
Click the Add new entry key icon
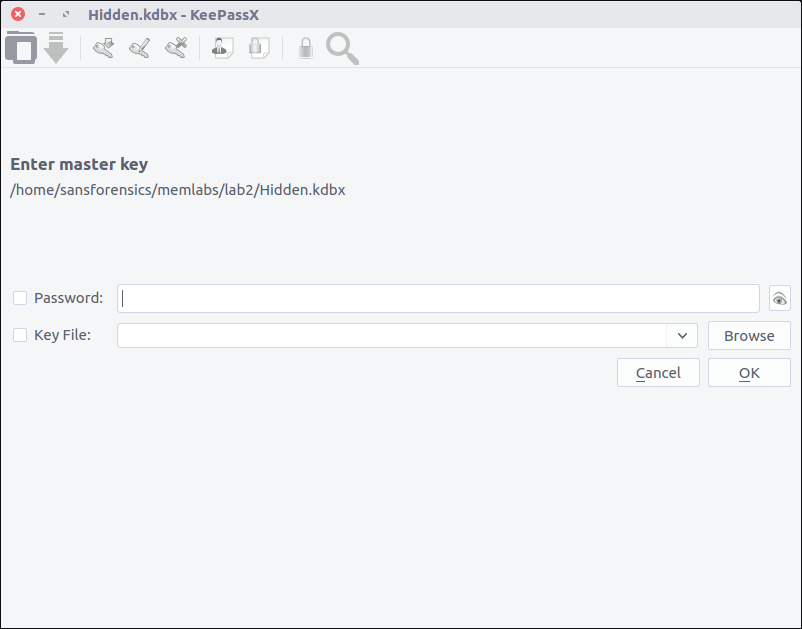103,48
